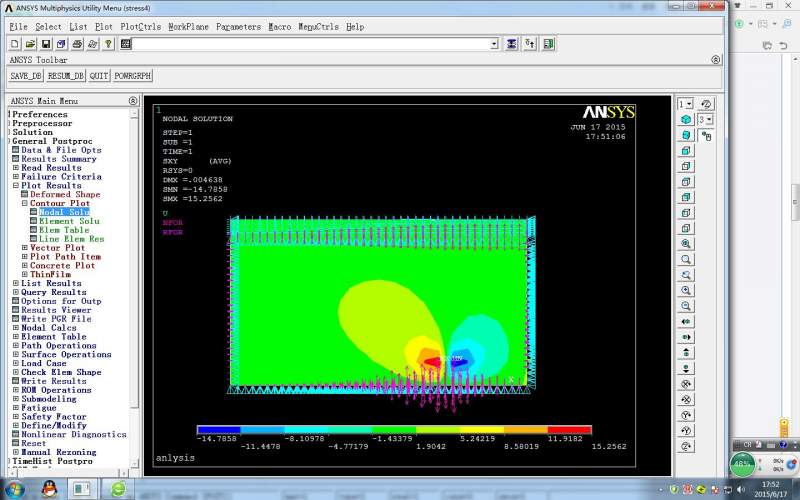
Task: Open the PlotCtrls menu
Action: [x=141, y=27]
